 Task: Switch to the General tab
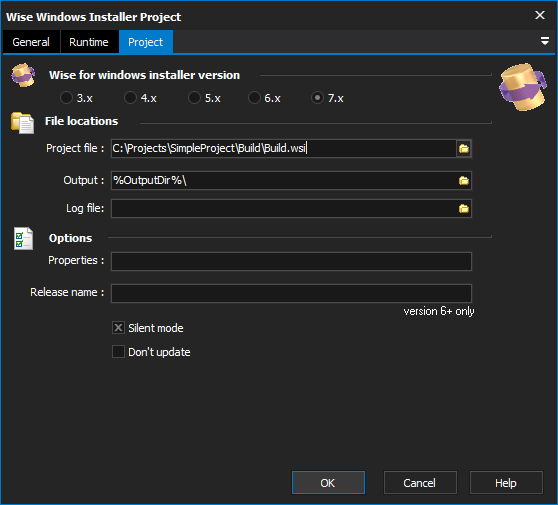pyautogui.click(x=31, y=42)
